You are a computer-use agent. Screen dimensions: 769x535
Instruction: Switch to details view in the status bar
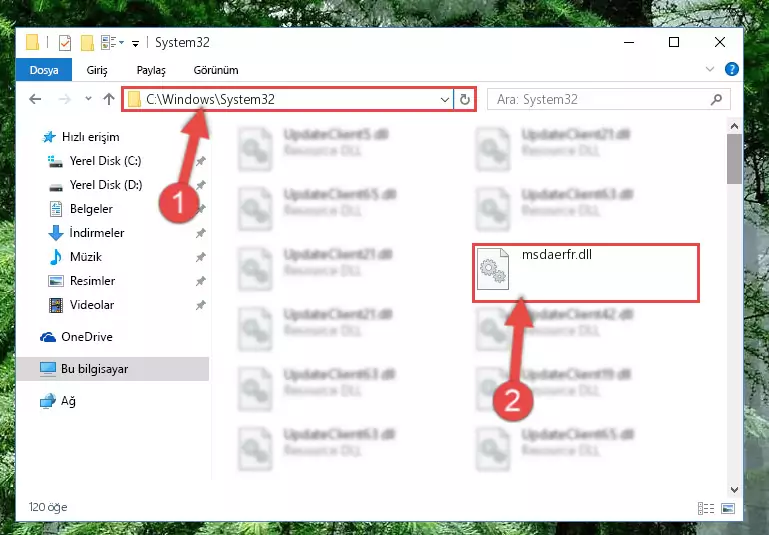click(706, 509)
